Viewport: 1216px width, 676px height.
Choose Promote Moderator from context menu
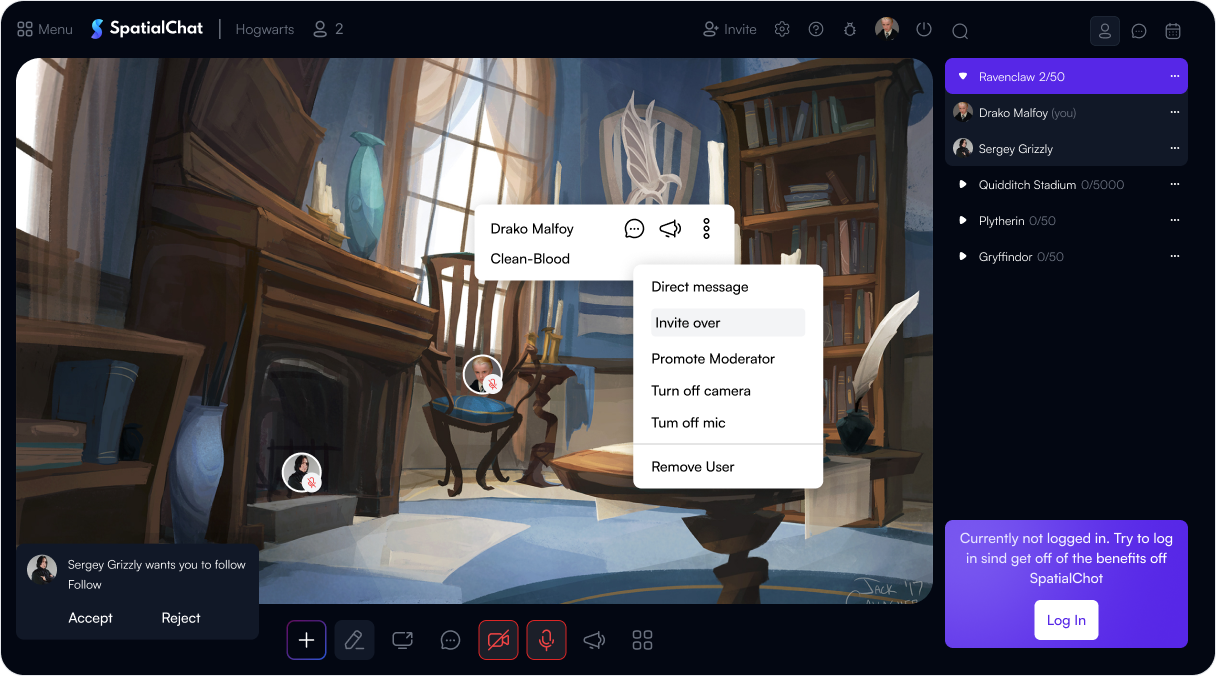tap(713, 359)
